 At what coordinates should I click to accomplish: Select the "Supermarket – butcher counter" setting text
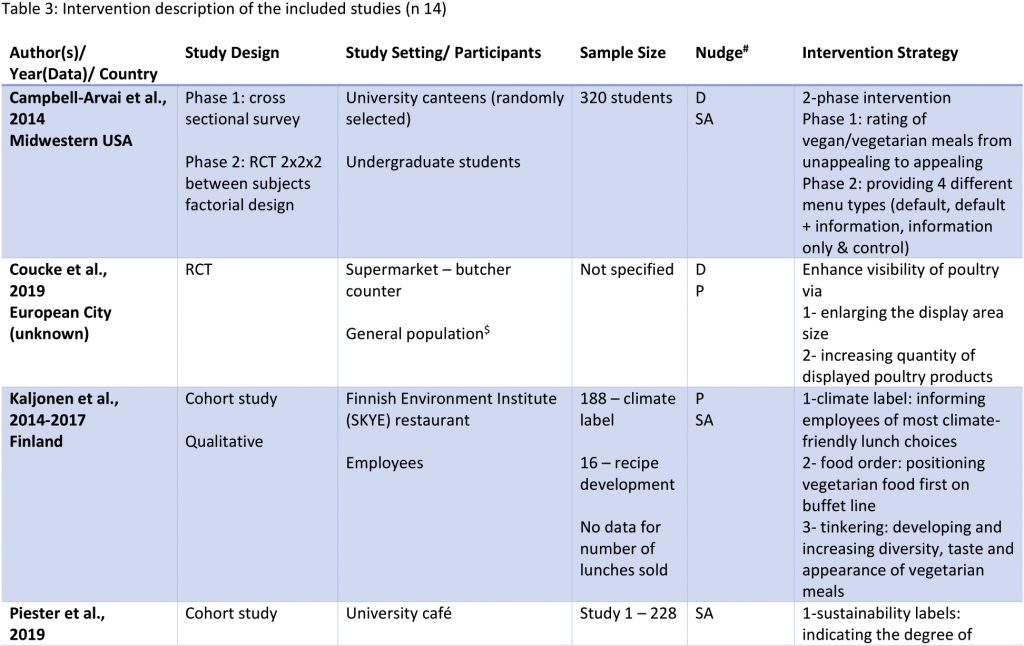pos(439,280)
